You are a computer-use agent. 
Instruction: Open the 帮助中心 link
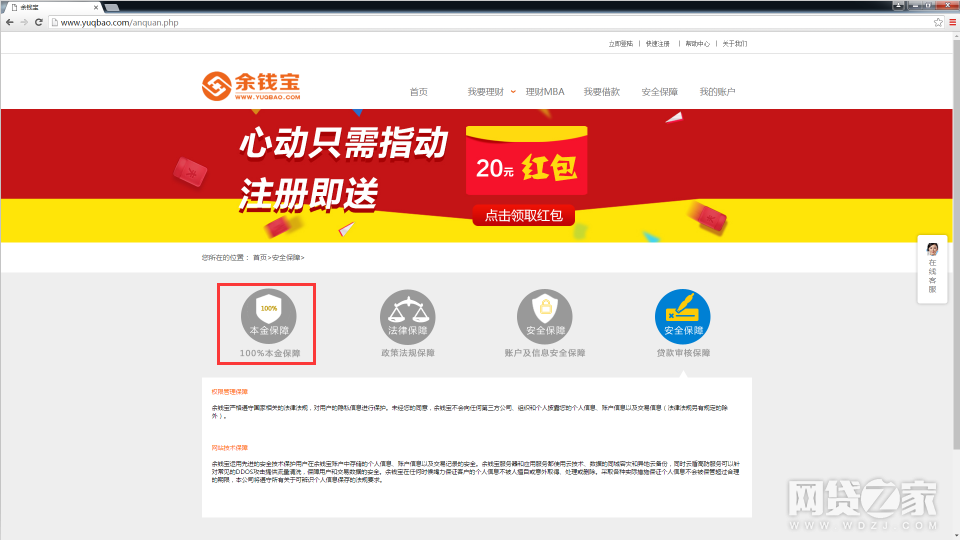(697, 43)
